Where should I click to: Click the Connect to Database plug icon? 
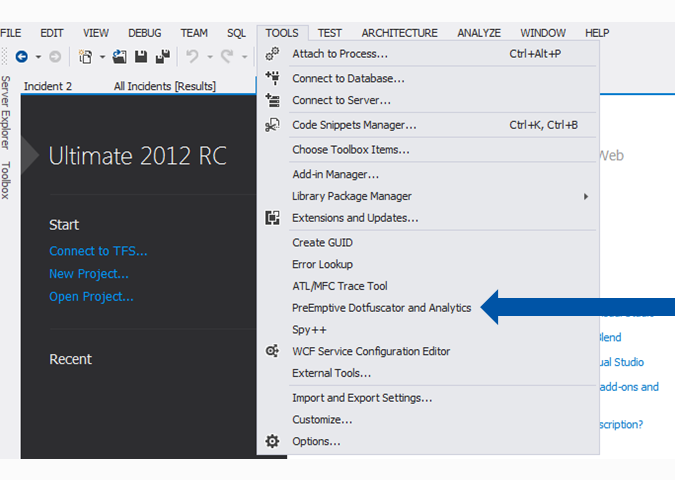[272, 78]
